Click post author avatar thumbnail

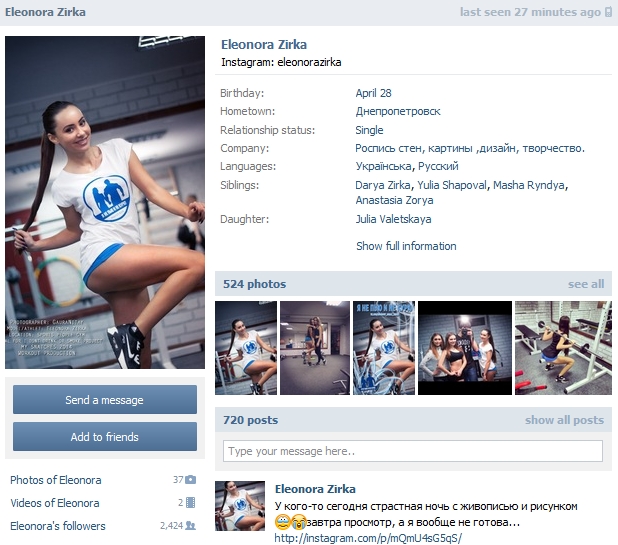tap(240, 506)
